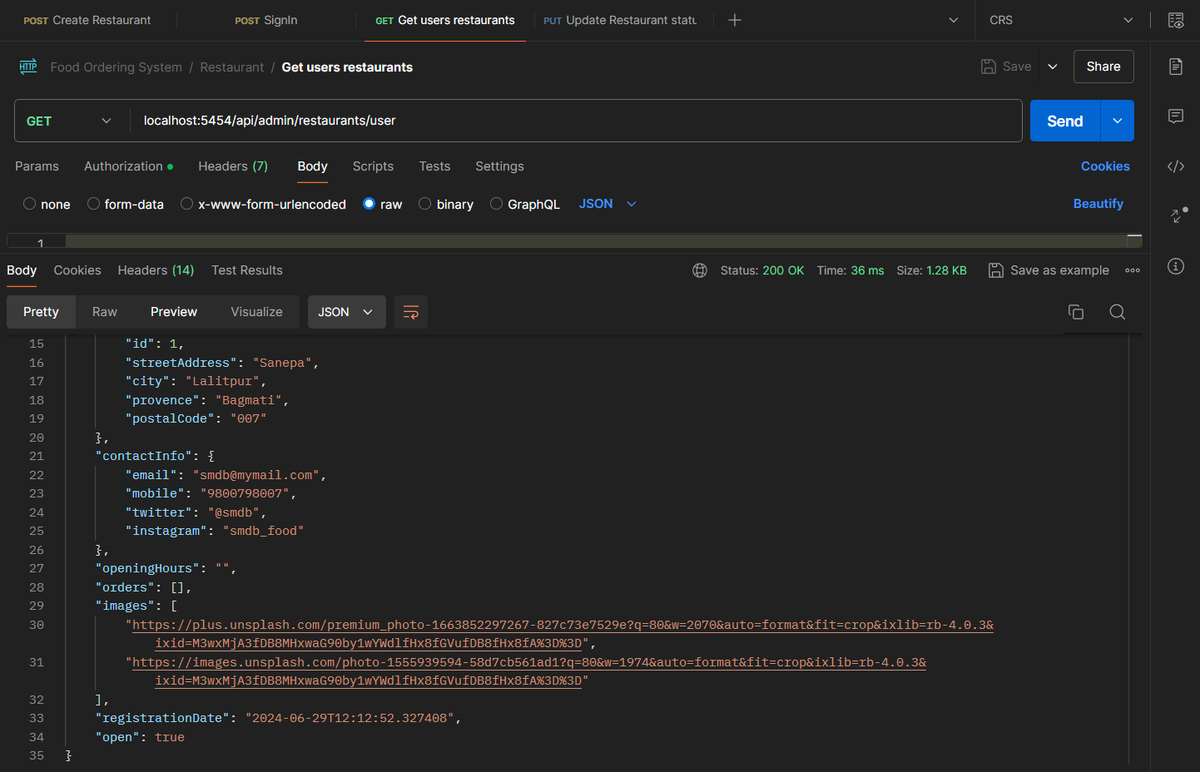Viewport: 1200px width, 772px height.
Task: Open the GET method dropdown
Action: (70, 121)
